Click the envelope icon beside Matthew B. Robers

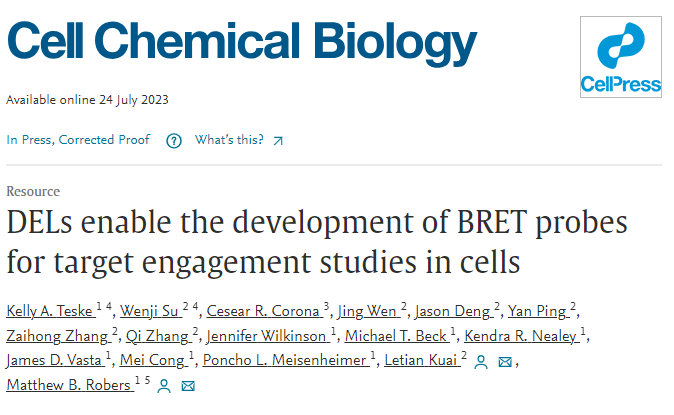(x=188, y=385)
